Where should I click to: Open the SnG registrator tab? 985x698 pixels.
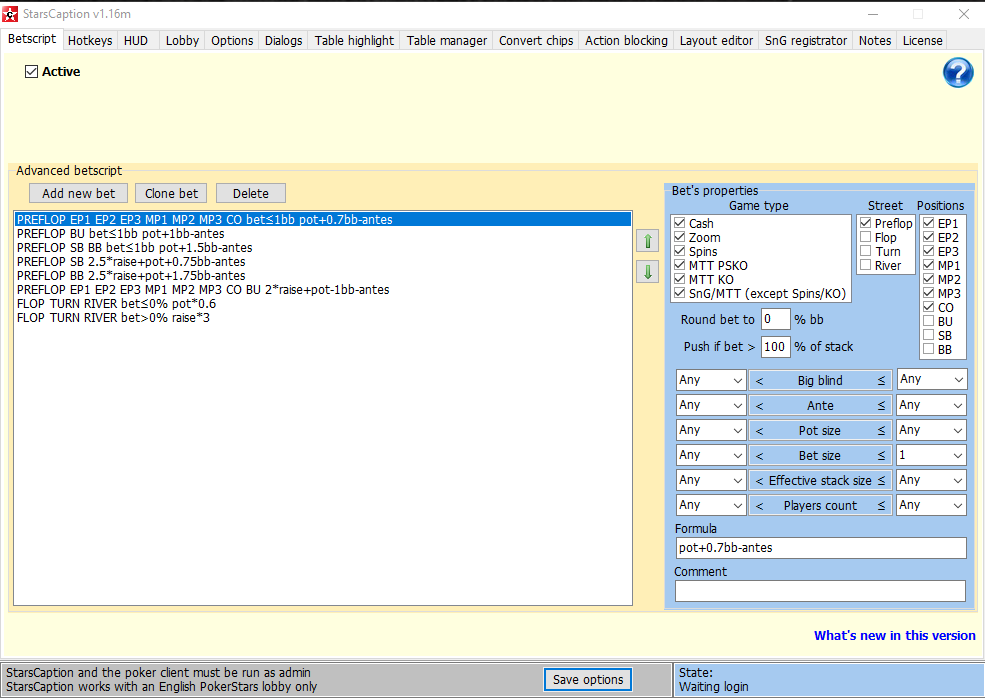[x=806, y=41]
